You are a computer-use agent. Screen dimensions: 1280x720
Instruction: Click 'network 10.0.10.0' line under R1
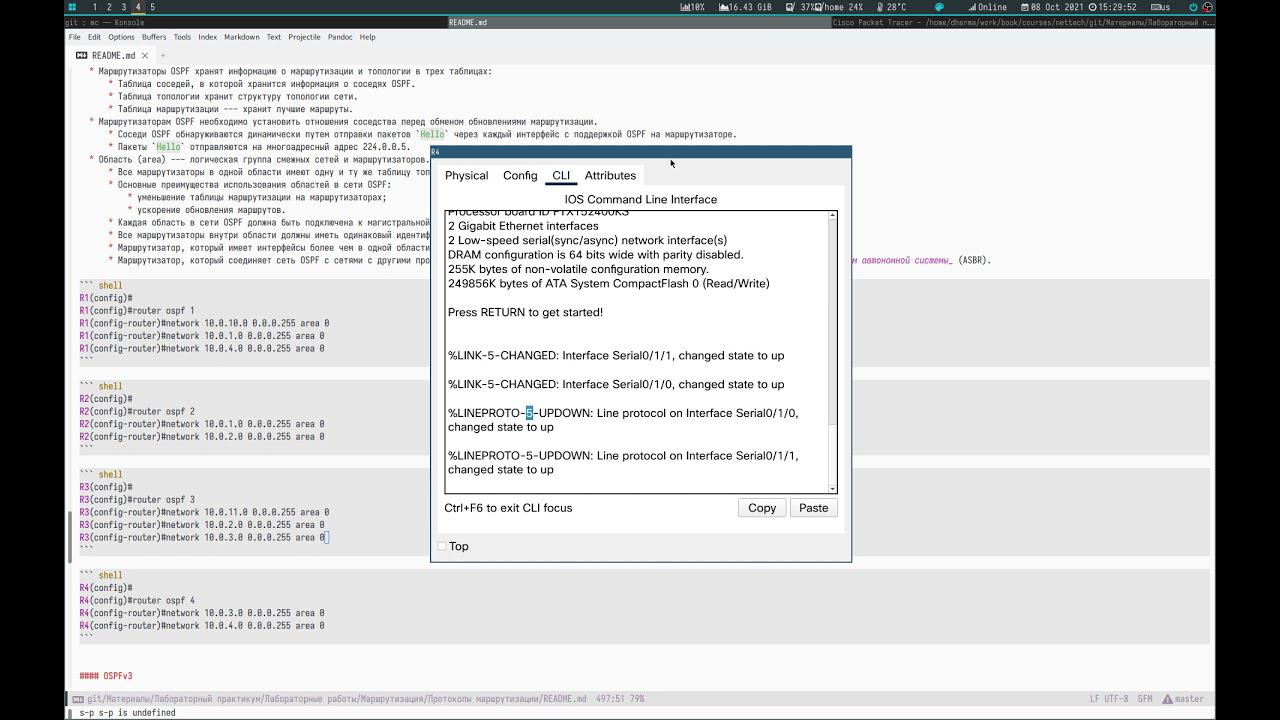pyautogui.click(x=204, y=324)
